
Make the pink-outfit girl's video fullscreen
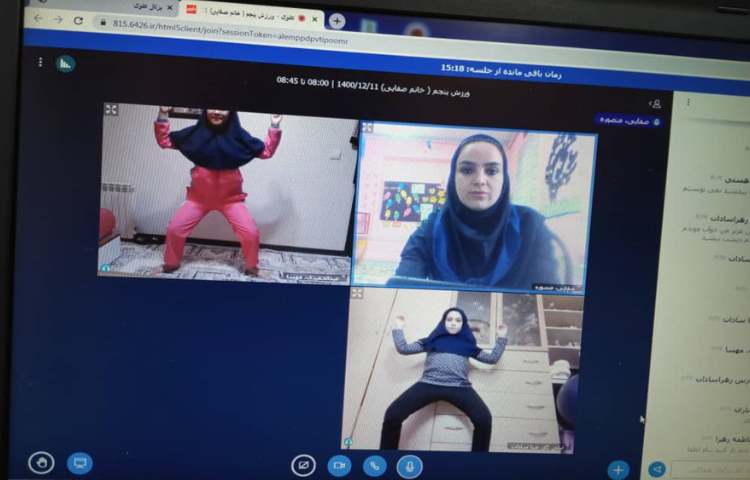pyautogui.click(x=111, y=110)
